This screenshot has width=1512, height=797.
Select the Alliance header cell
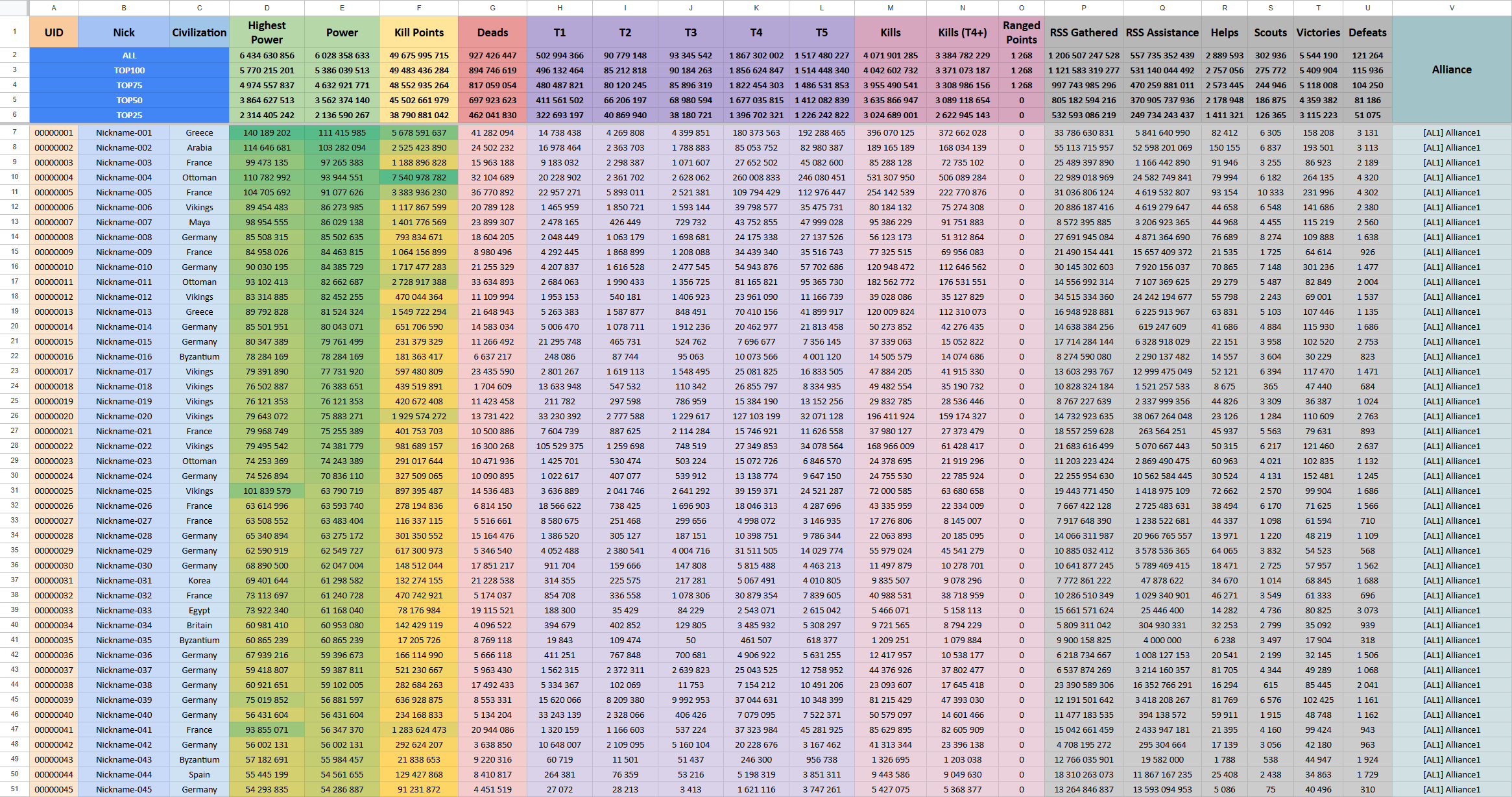click(x=1452, y=69)
